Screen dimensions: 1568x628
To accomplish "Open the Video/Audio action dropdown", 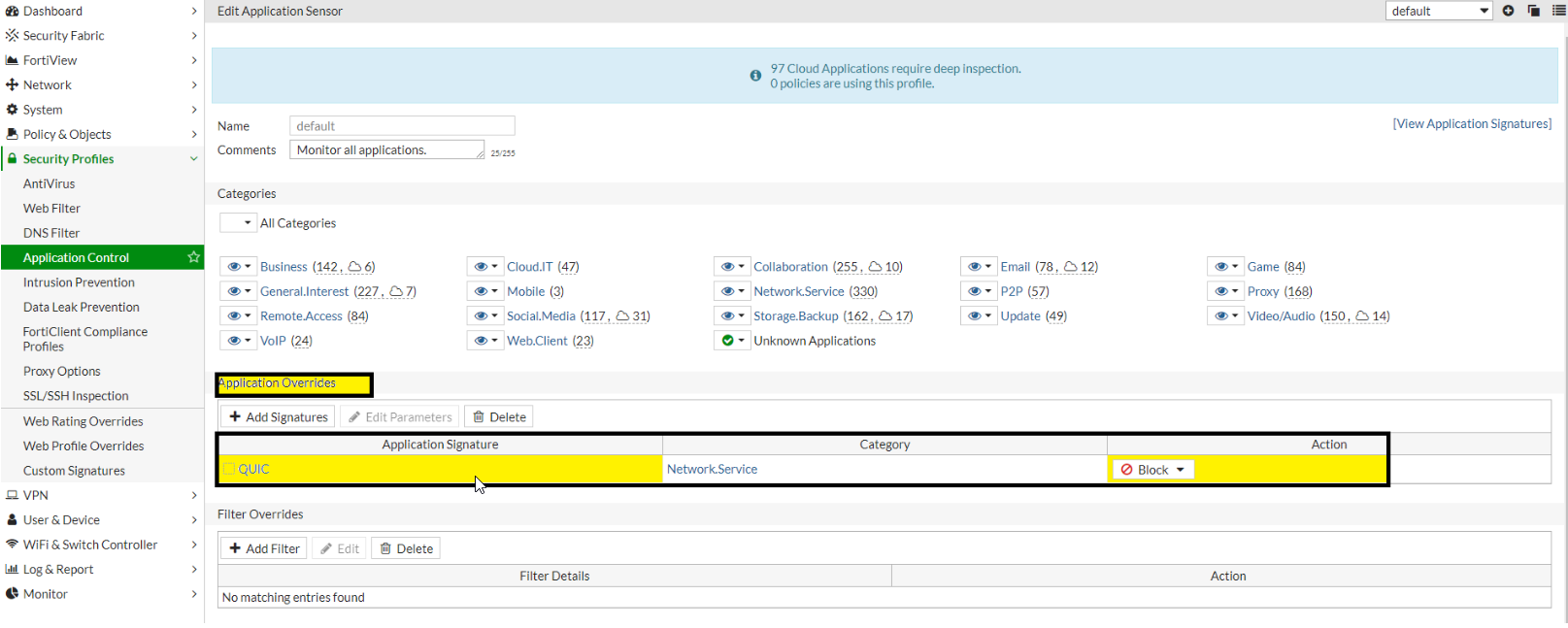I will [1225, 315].
